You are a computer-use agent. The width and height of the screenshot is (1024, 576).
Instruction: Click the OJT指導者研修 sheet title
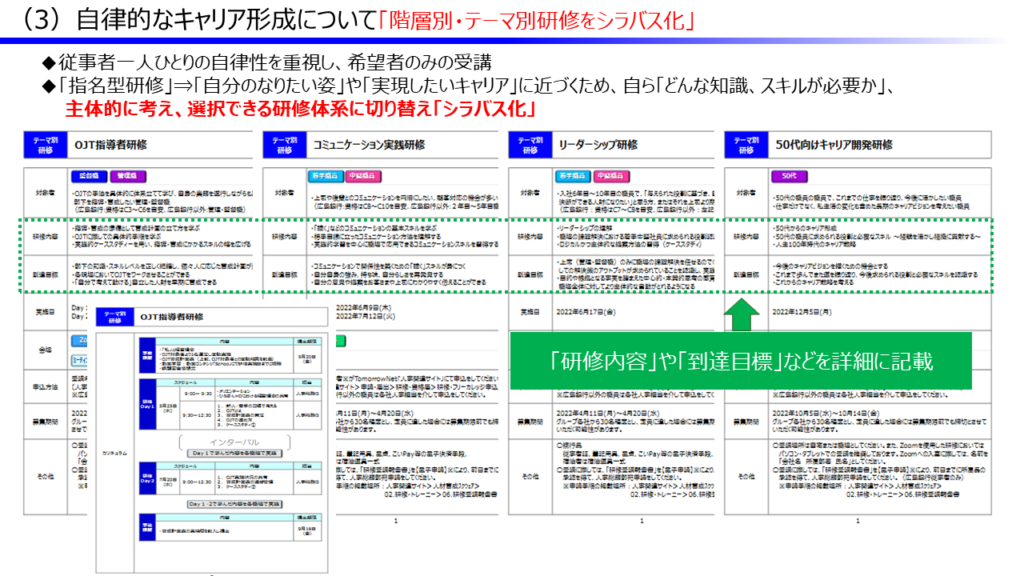(x=104, y=144)
